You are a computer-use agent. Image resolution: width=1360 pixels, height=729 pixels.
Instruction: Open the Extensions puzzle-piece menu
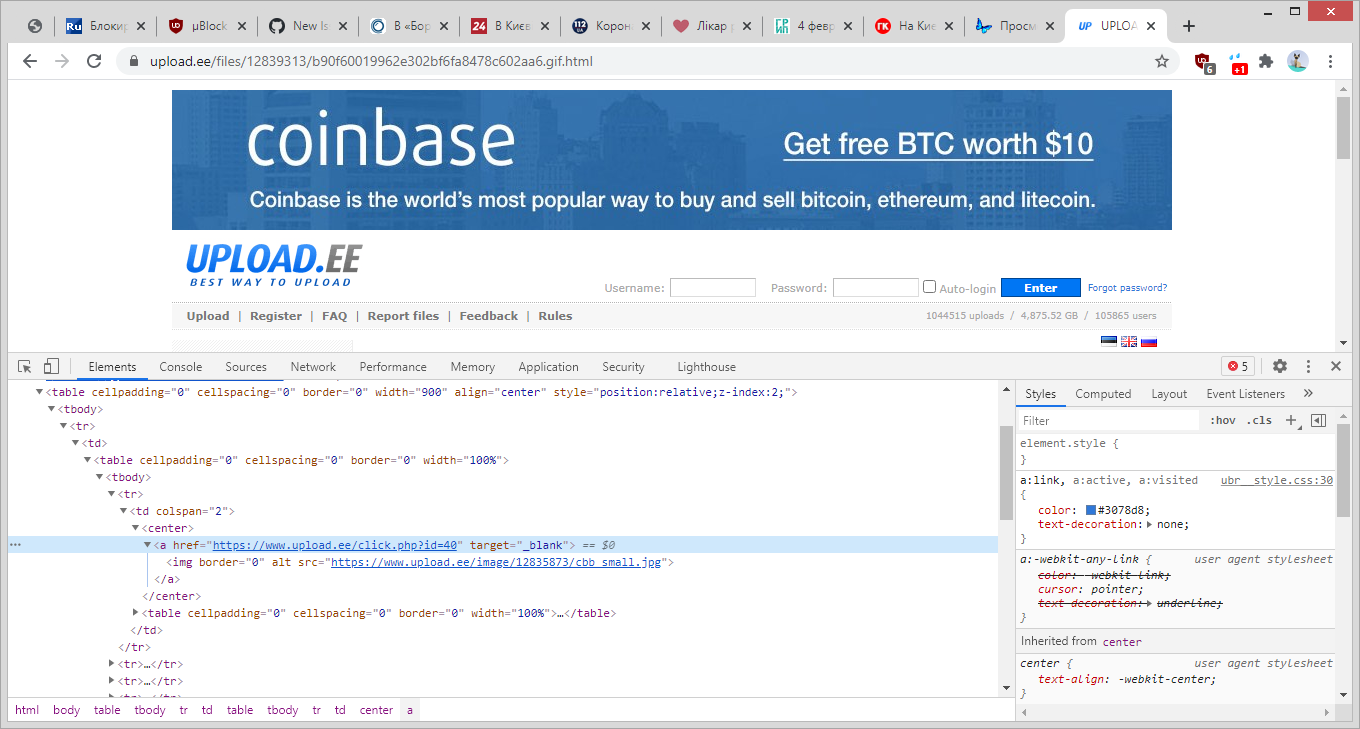pos(1266,61)
